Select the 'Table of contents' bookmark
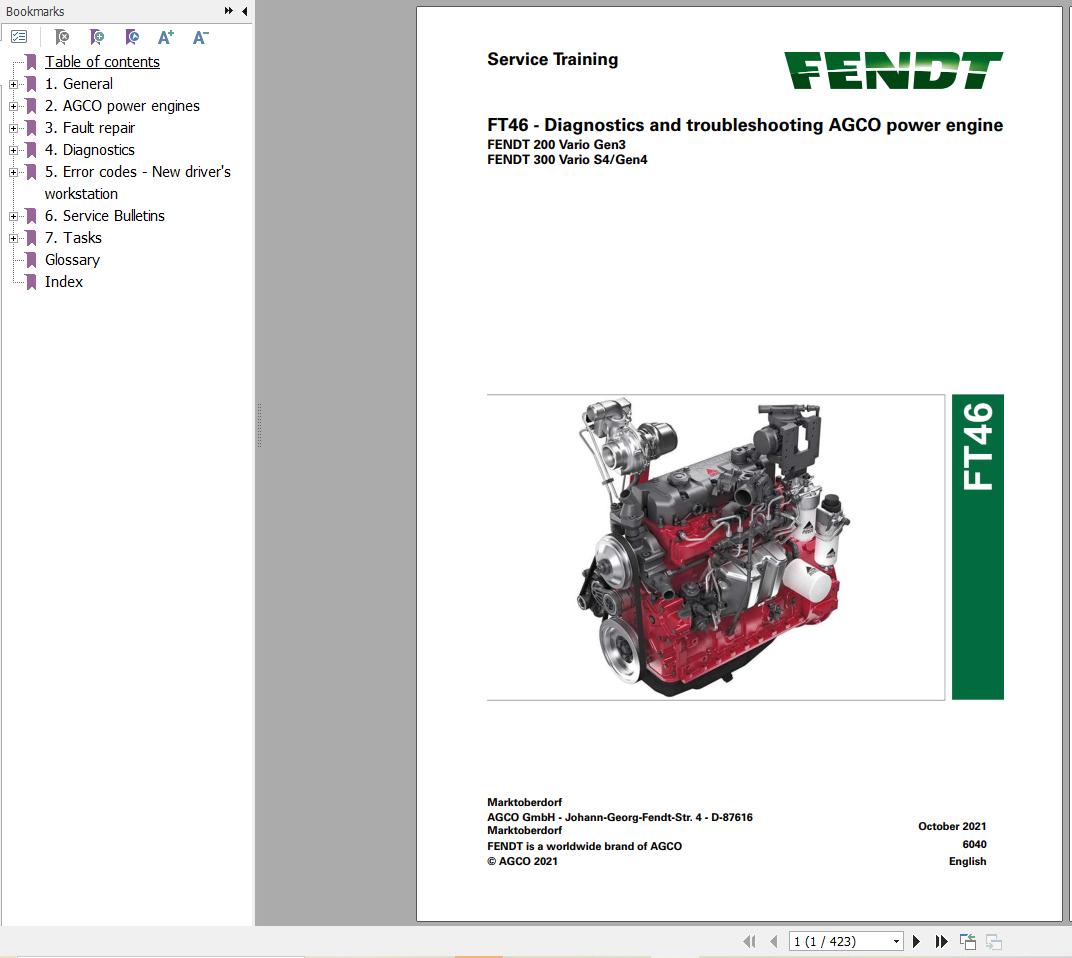 pos(102,61)
